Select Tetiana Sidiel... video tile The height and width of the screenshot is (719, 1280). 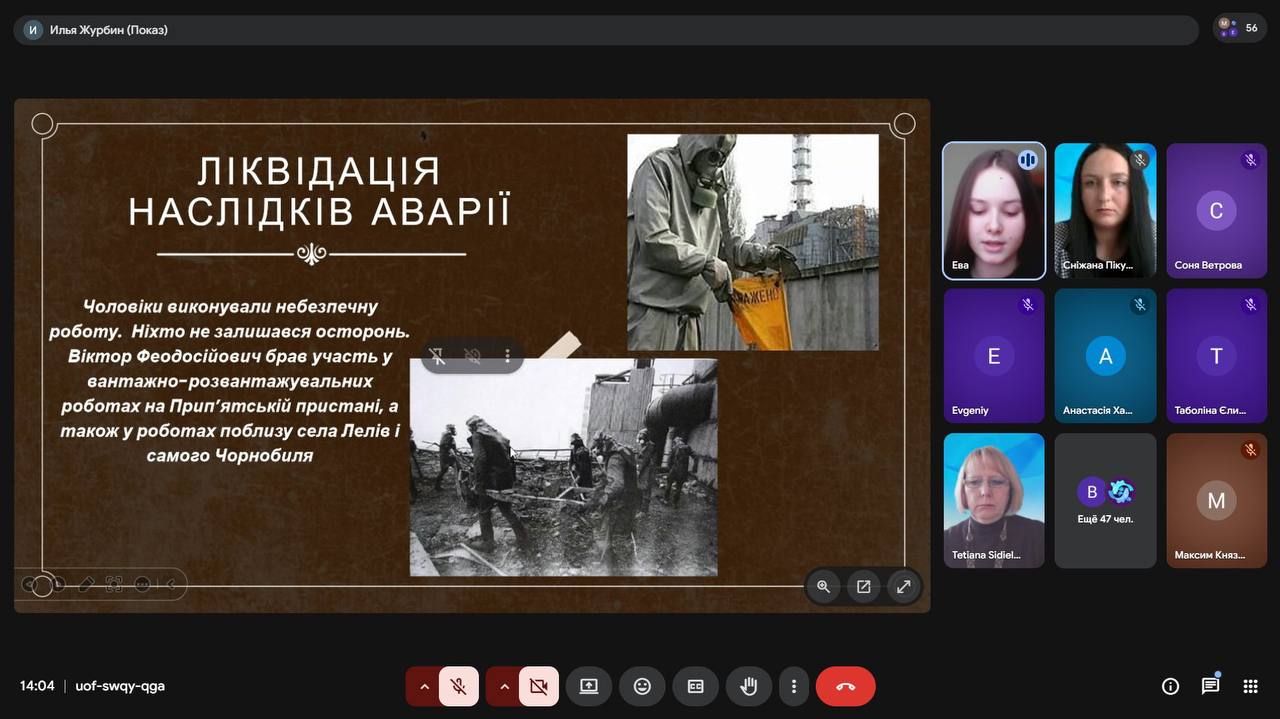point(994,501)
